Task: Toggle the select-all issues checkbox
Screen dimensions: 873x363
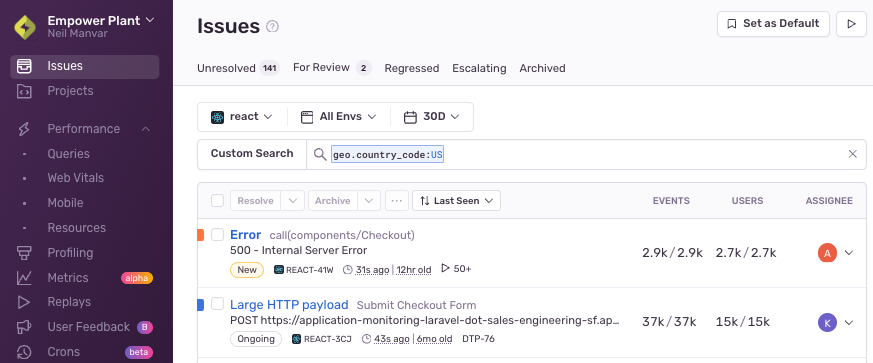Action: click(218, 200)
